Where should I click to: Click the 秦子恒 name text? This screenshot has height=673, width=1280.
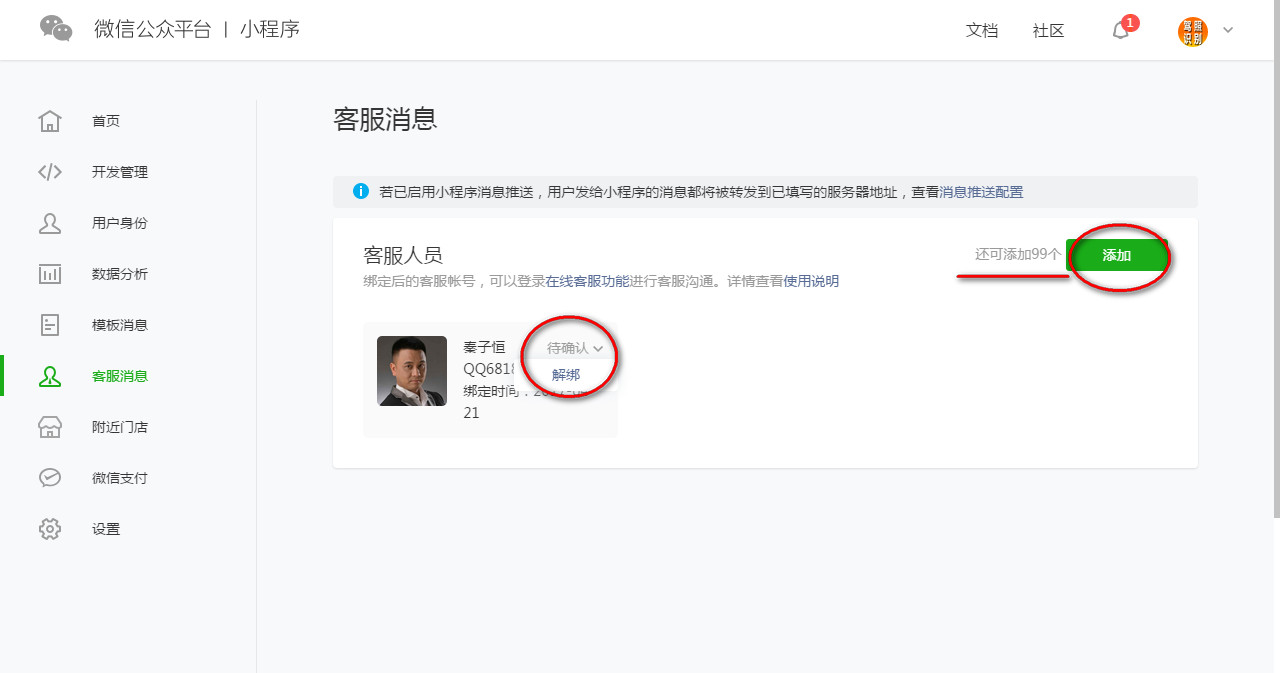coord(484,348)
